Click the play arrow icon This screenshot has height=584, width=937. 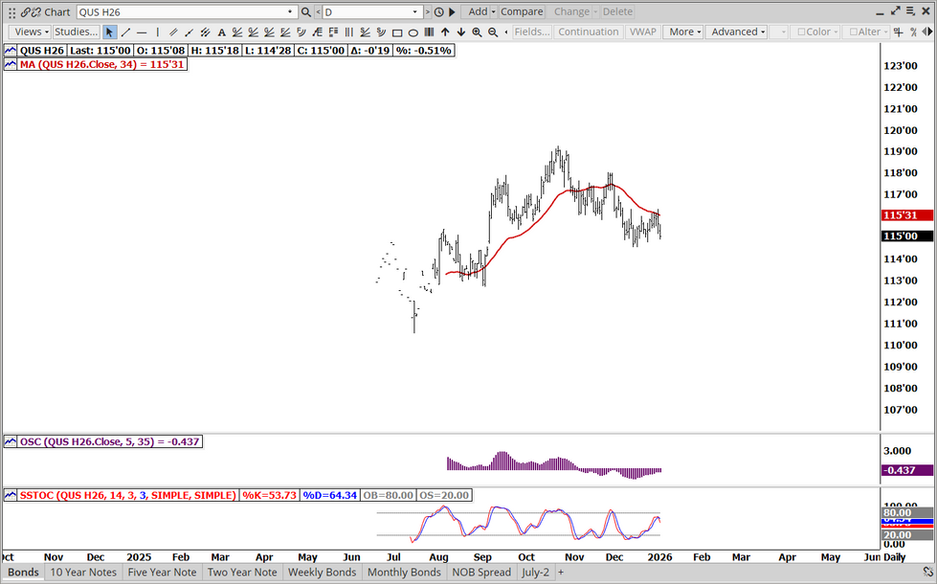point(452,12)
